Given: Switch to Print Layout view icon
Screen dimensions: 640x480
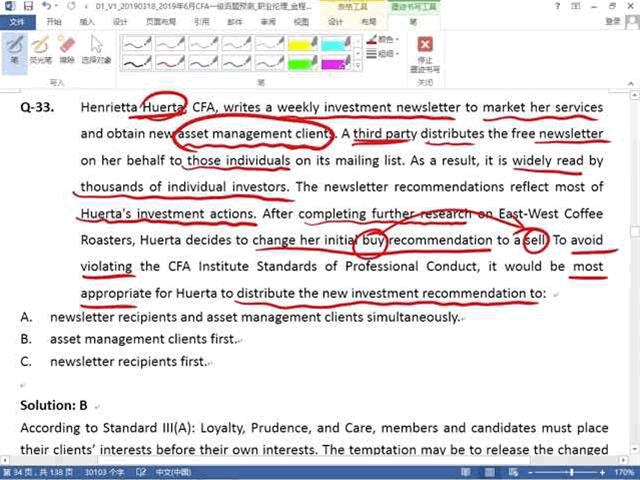Looking at the screenshot, I should pos(489,473).
